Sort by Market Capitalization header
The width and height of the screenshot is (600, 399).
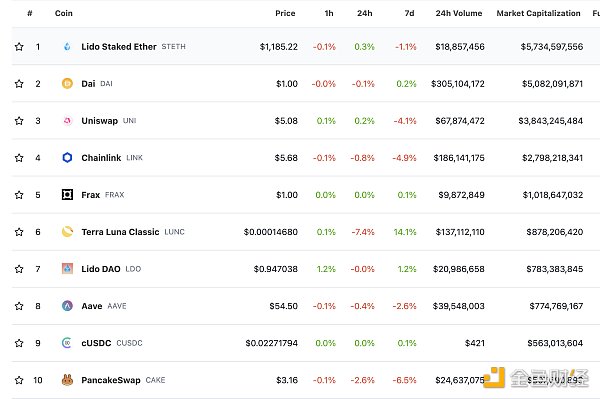(x=538, y=13)
